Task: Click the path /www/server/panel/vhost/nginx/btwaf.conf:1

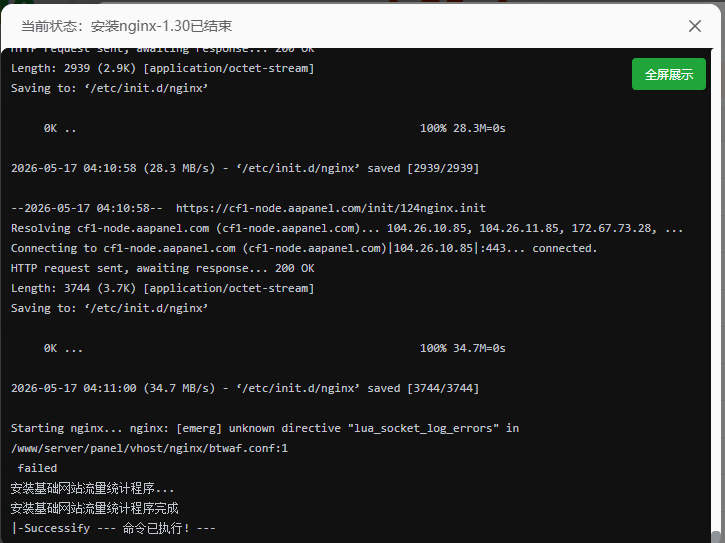Action: pos(149,448)
